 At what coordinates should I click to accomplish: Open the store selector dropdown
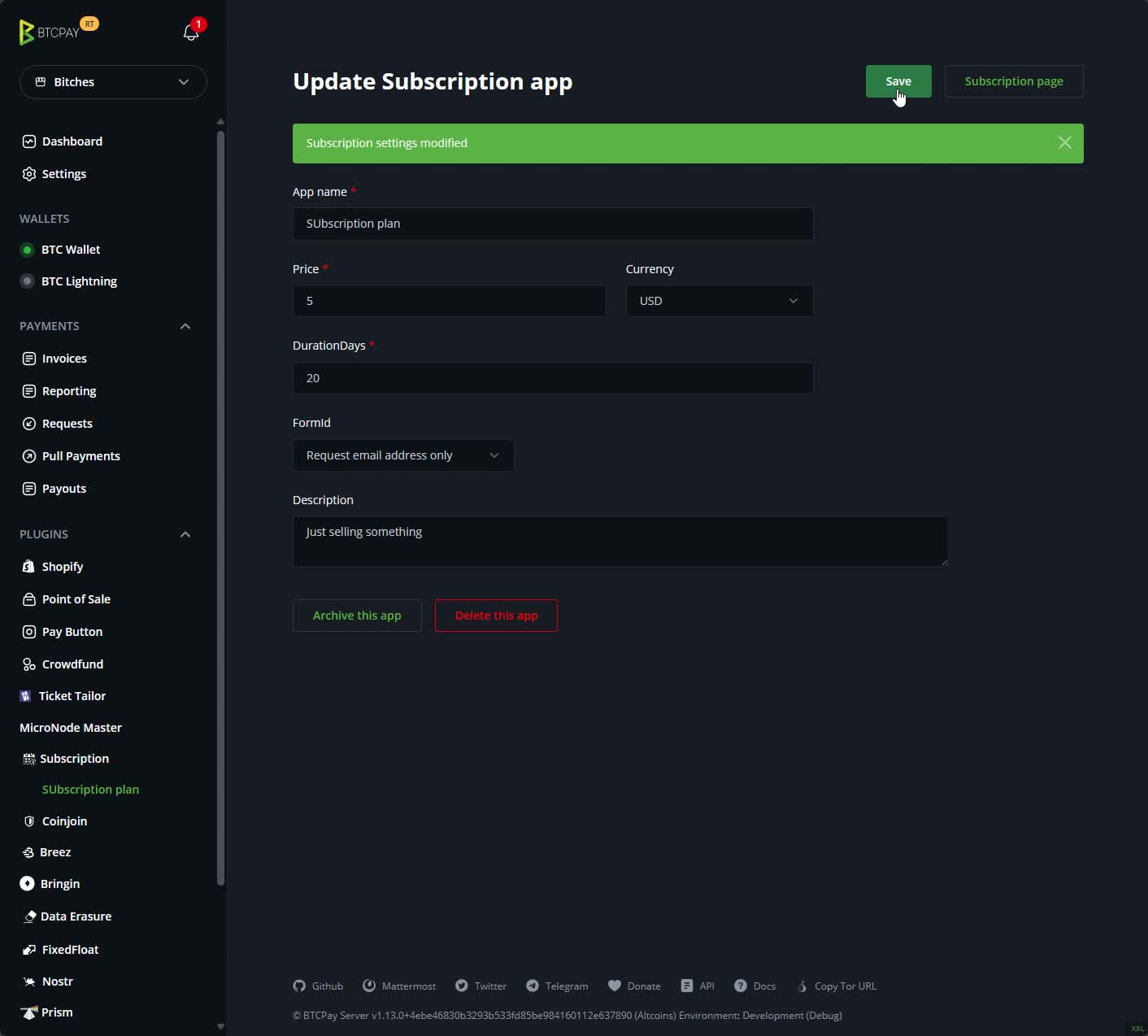[113, 82]
